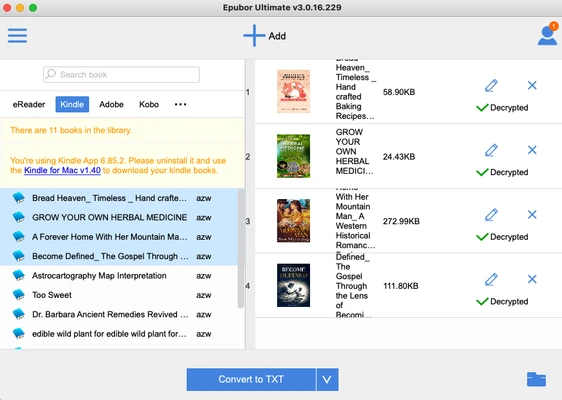The height and width of the screenshot is (400, 562).
Task: Click Bread Heaven cover thumbnail
Action: [293, 91]
